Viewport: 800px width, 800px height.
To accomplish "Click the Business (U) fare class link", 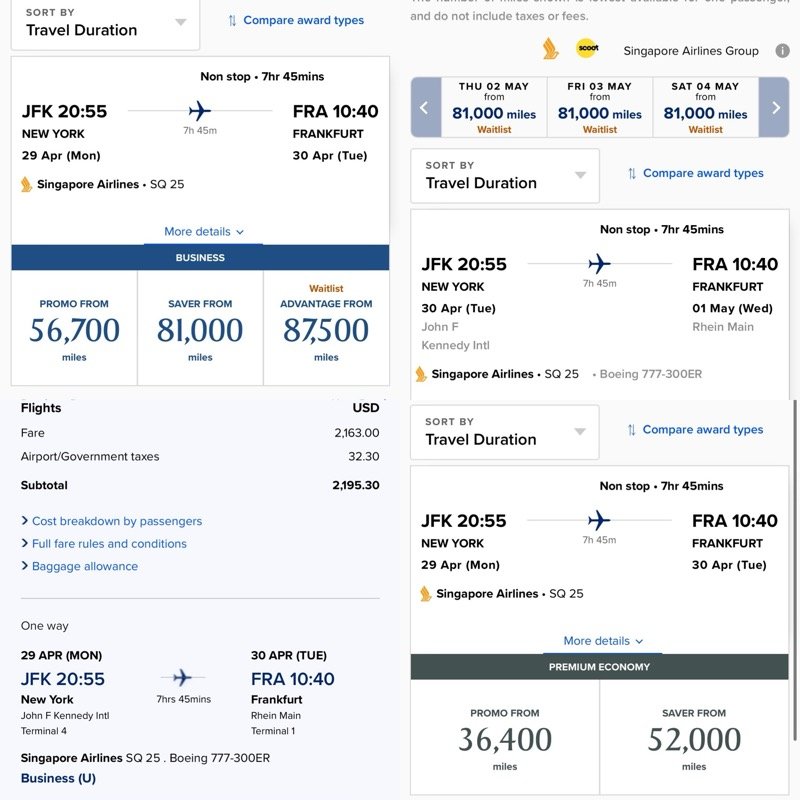I will (x=58, y=778).
